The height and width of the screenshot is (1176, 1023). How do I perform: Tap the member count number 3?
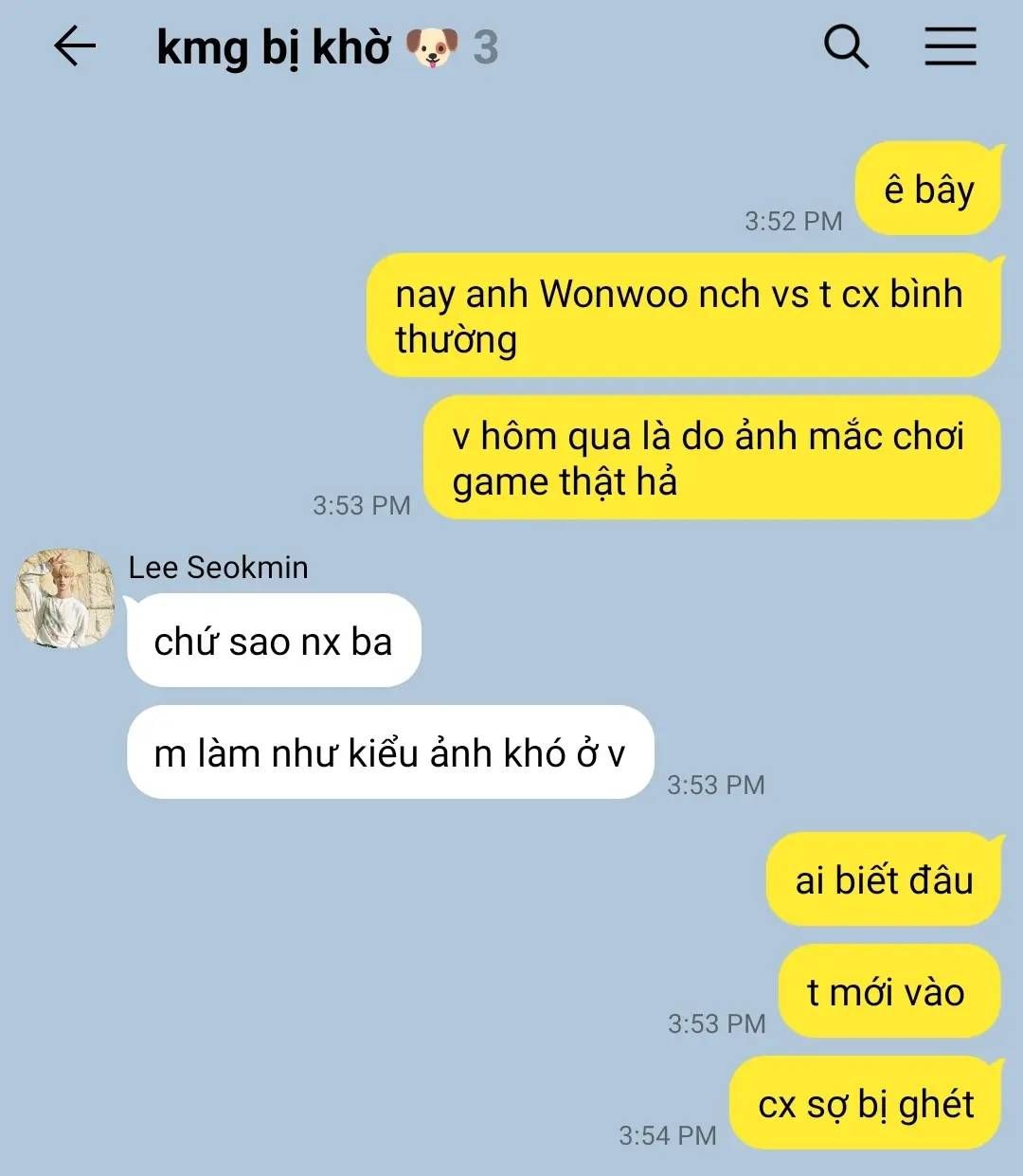(485, 47)
